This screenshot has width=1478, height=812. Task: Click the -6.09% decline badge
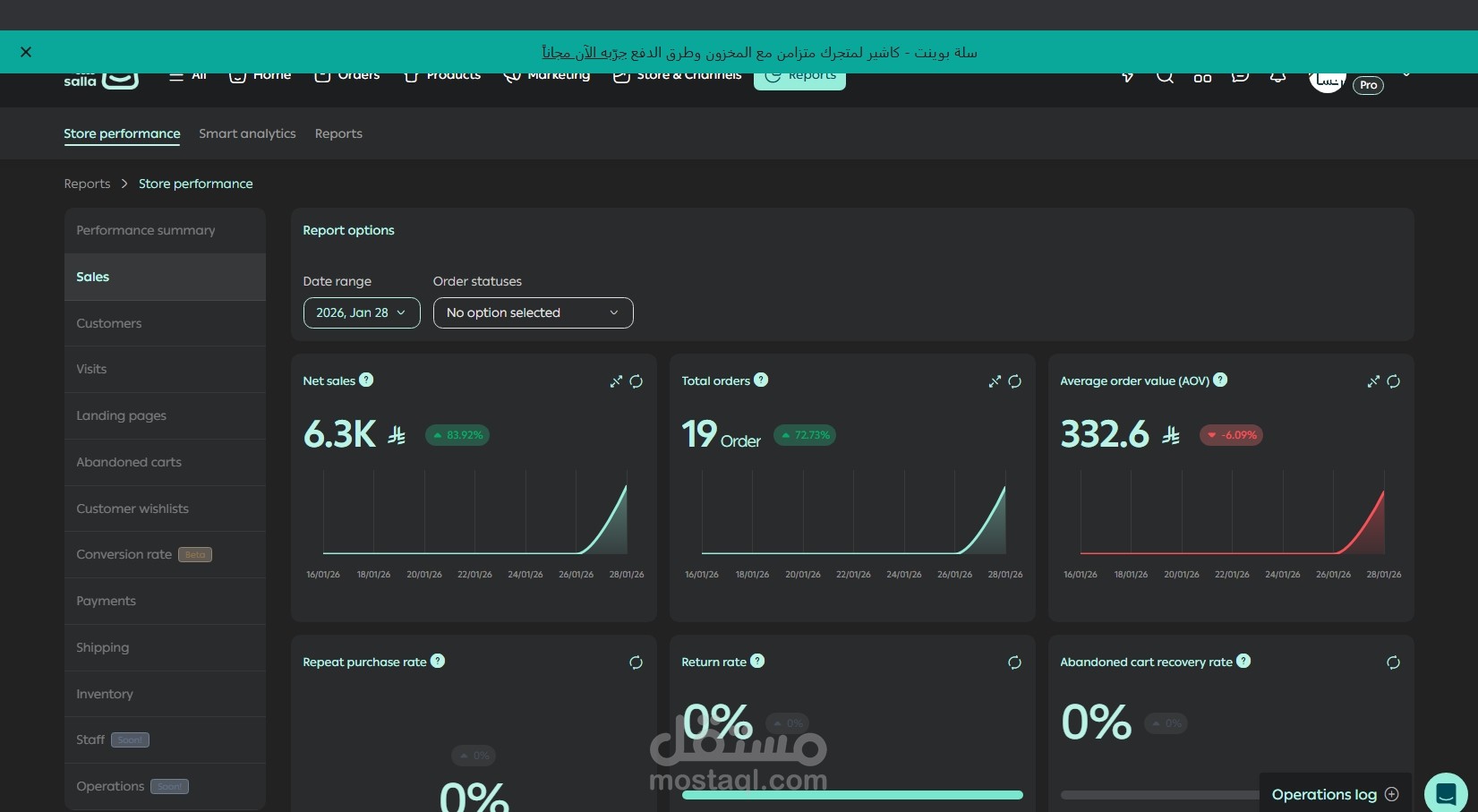(1232, 435)
